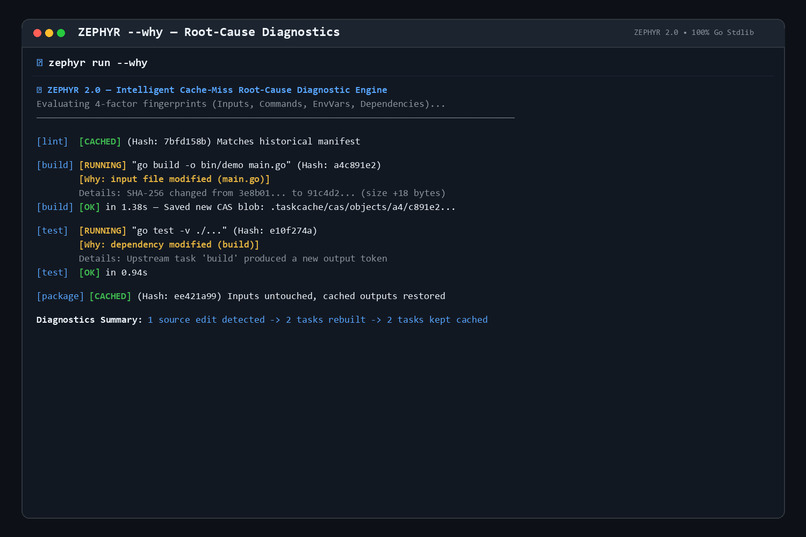
Task: Click '[CACHED]' status on the lint line
Action: pyautogui.click(x=100, y=141)
